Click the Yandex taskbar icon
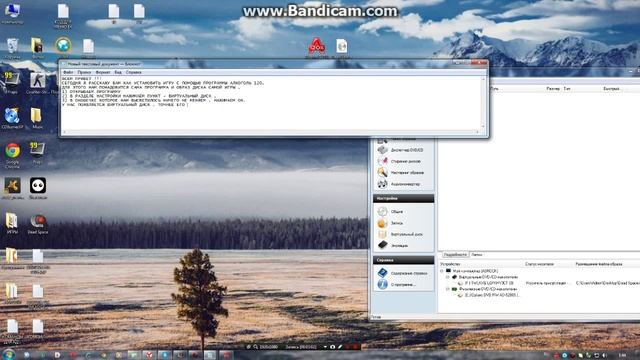The height and width of the screenshot is (360, 640). tap(149, 355)
